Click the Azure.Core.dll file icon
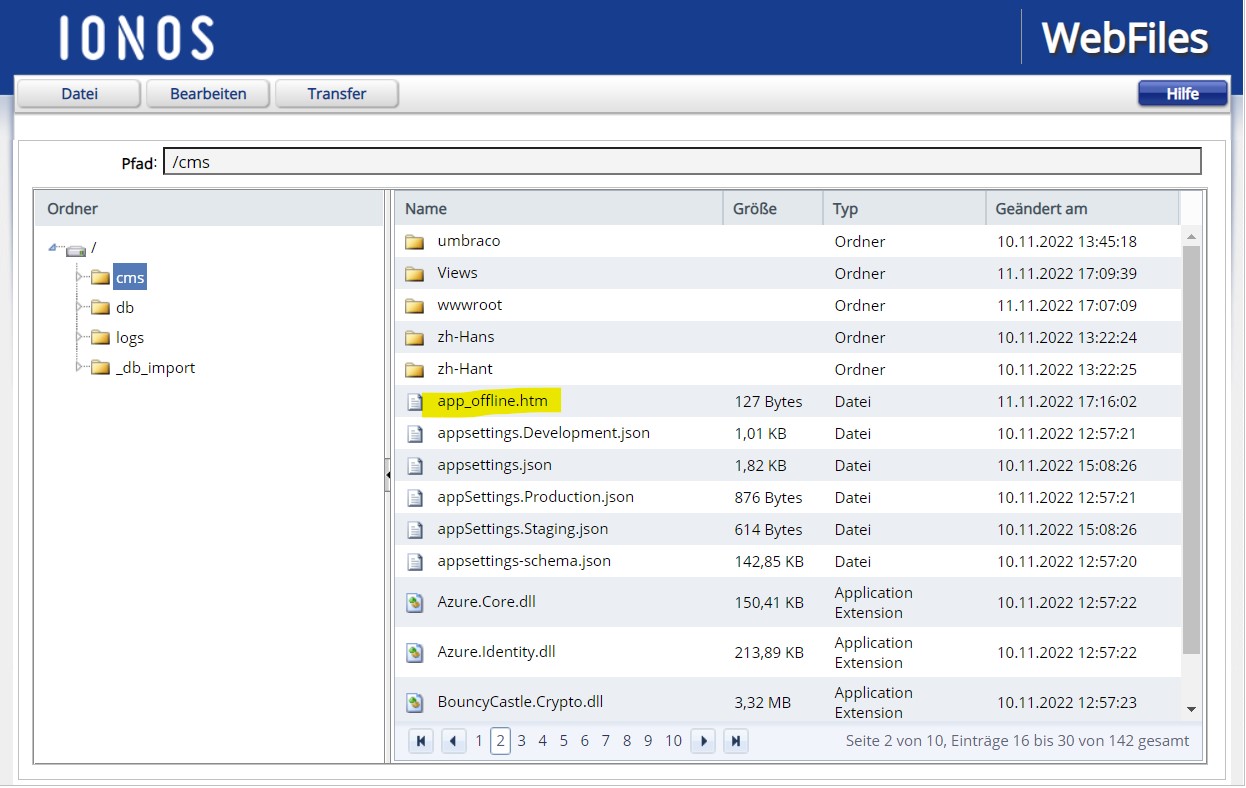This screenshot has height=788, width=1246. coord(414,602)
